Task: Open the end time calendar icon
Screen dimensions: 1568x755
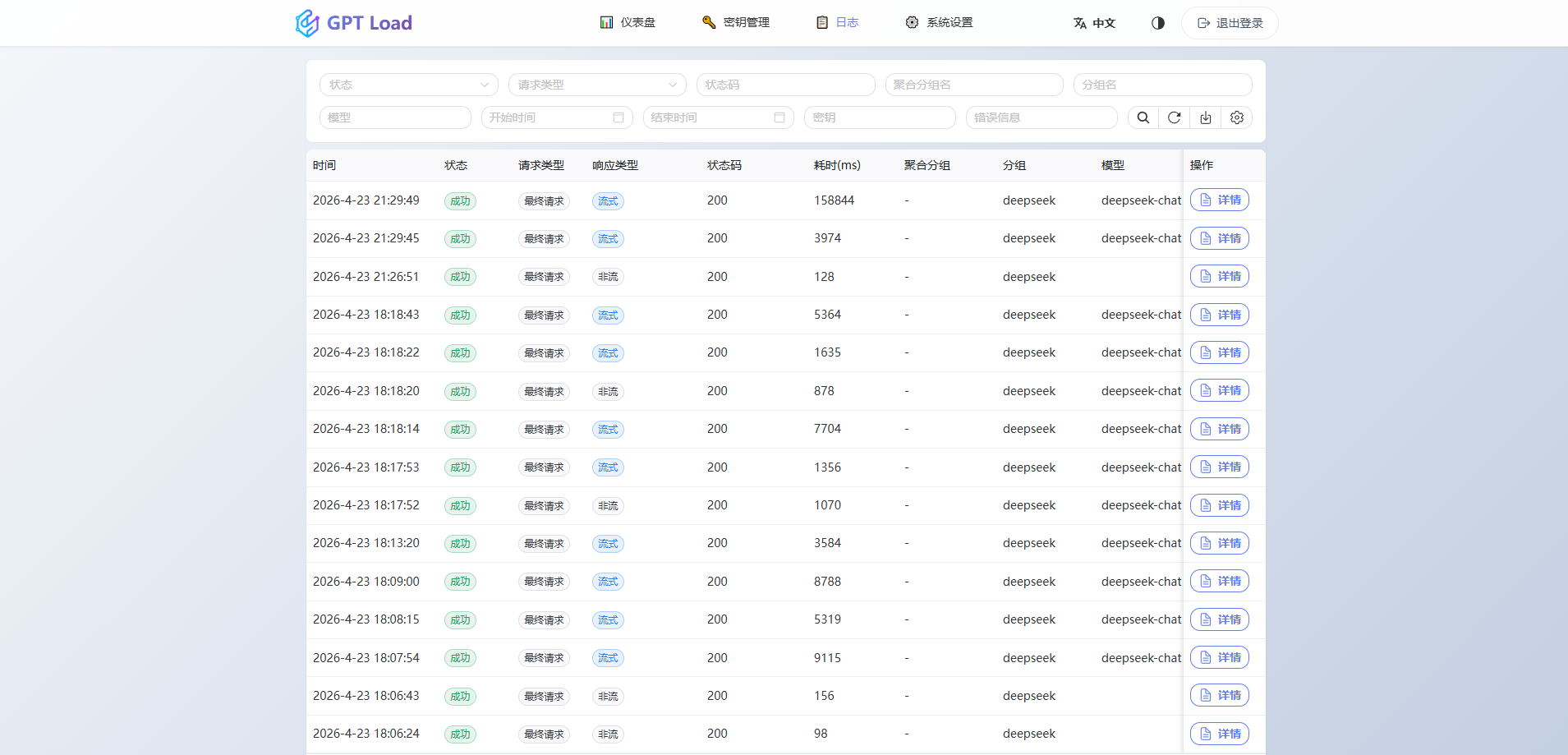Action: click(779, 117)
